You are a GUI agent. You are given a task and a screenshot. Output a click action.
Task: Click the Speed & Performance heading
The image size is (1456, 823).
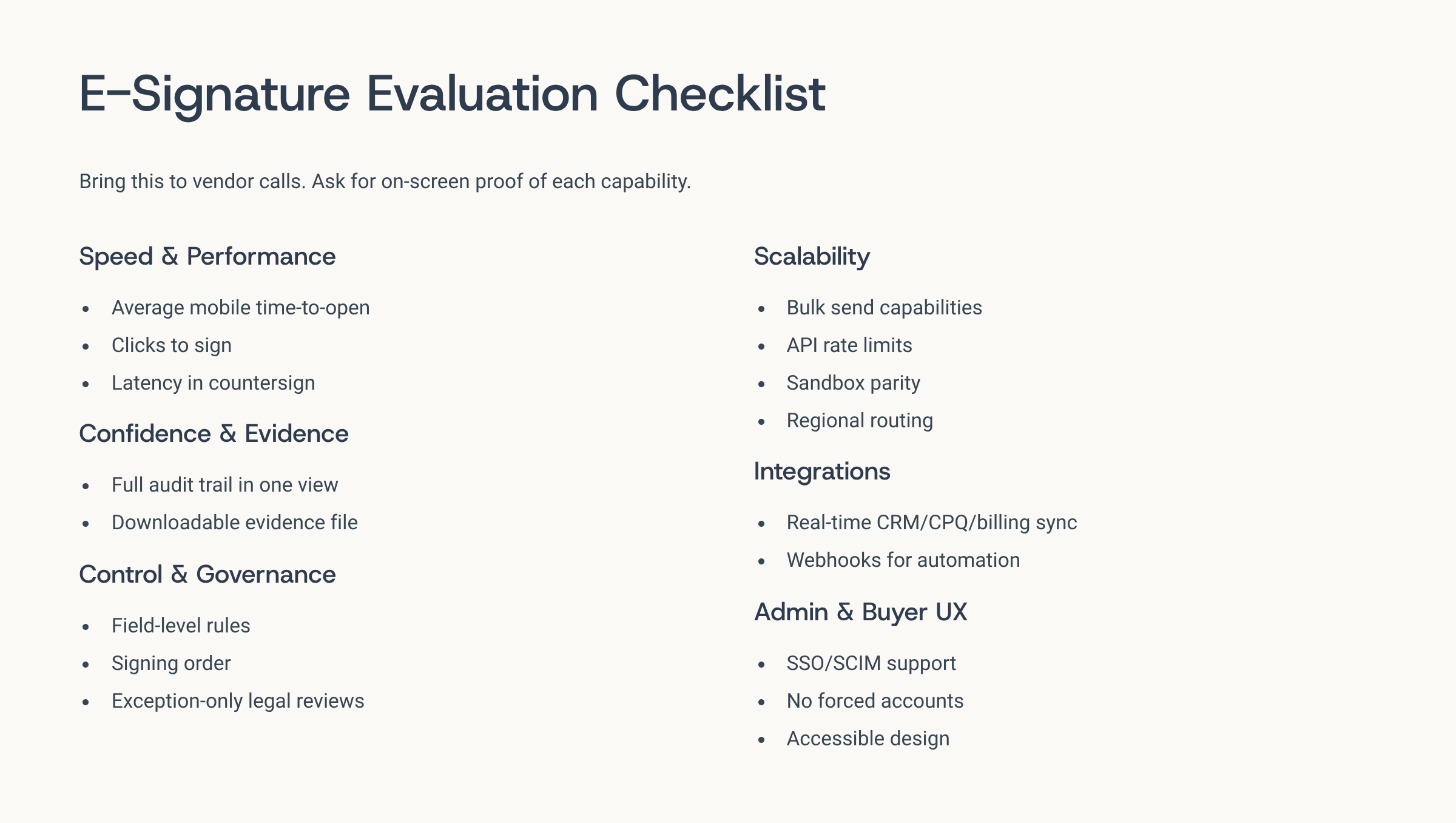[207, 257]
